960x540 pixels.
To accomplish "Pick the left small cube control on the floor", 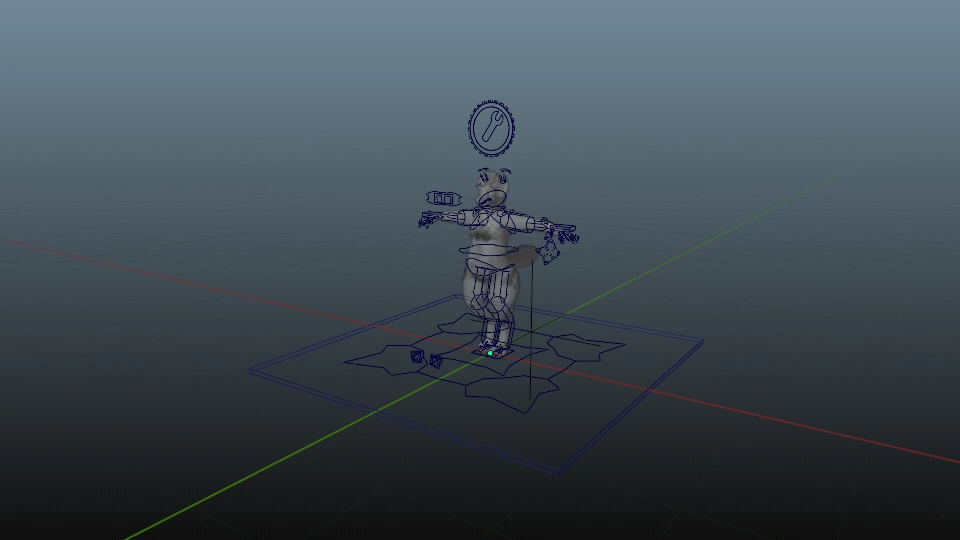I will (x=417, y=357).
